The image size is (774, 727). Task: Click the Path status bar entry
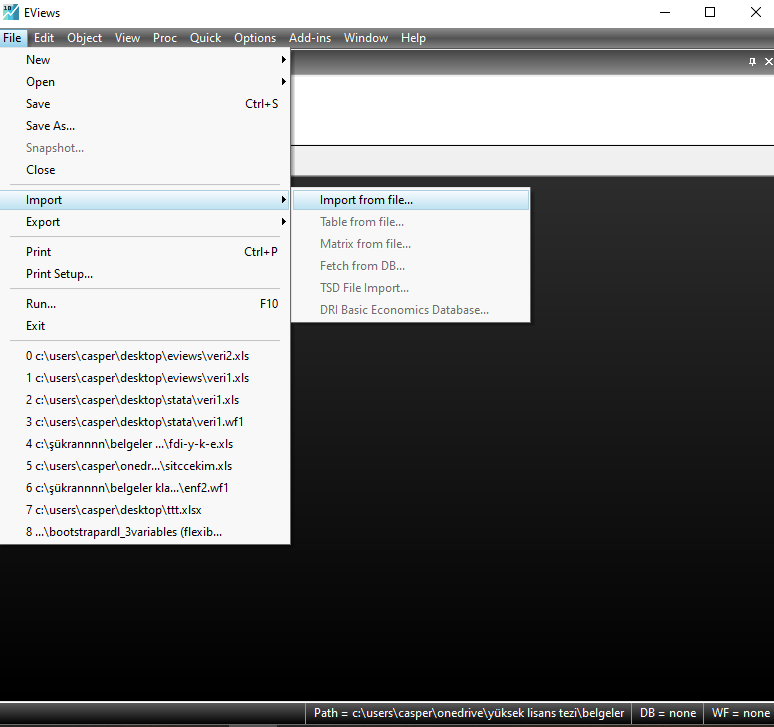(468, 713)
